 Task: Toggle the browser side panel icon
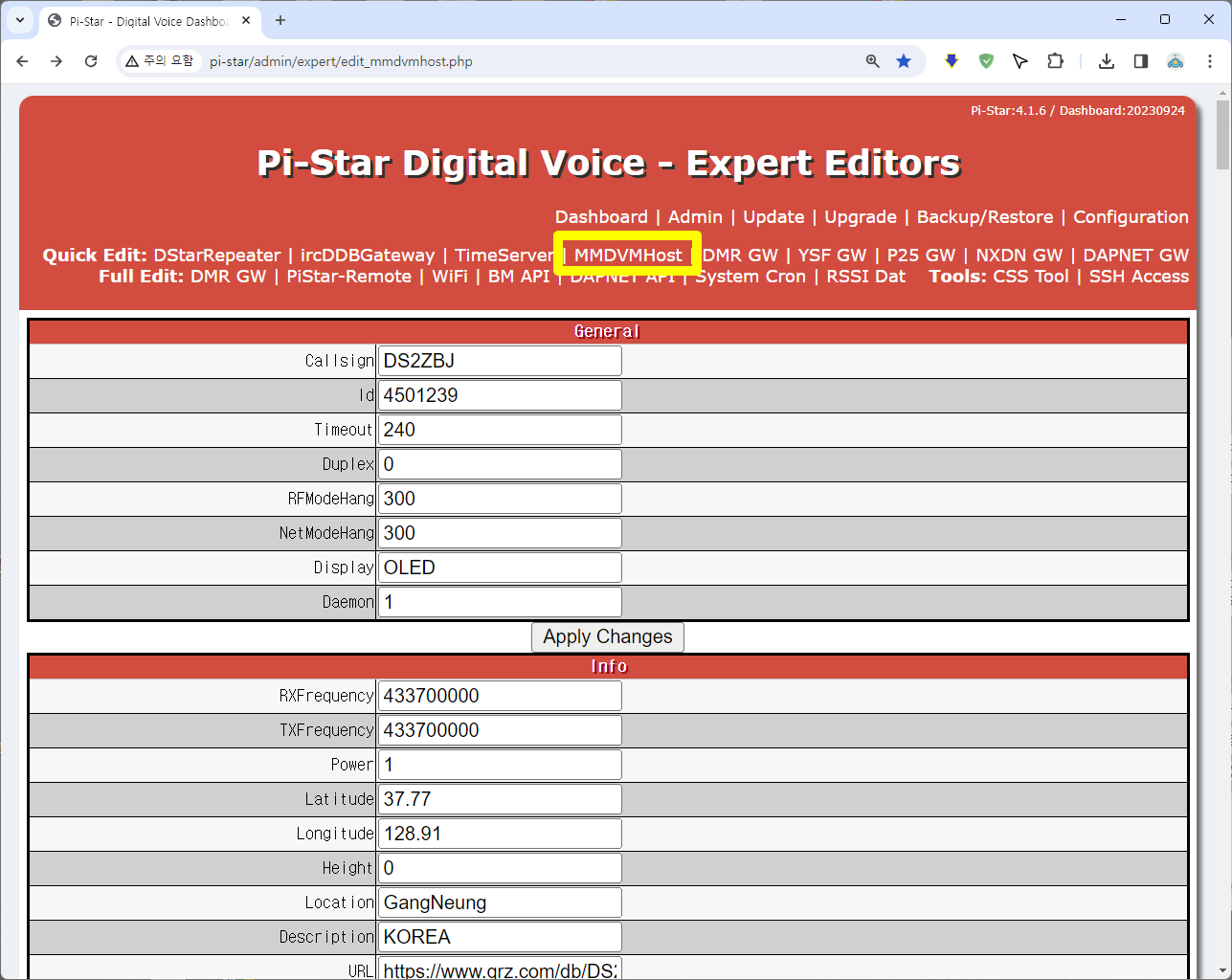pos(1140,61)
